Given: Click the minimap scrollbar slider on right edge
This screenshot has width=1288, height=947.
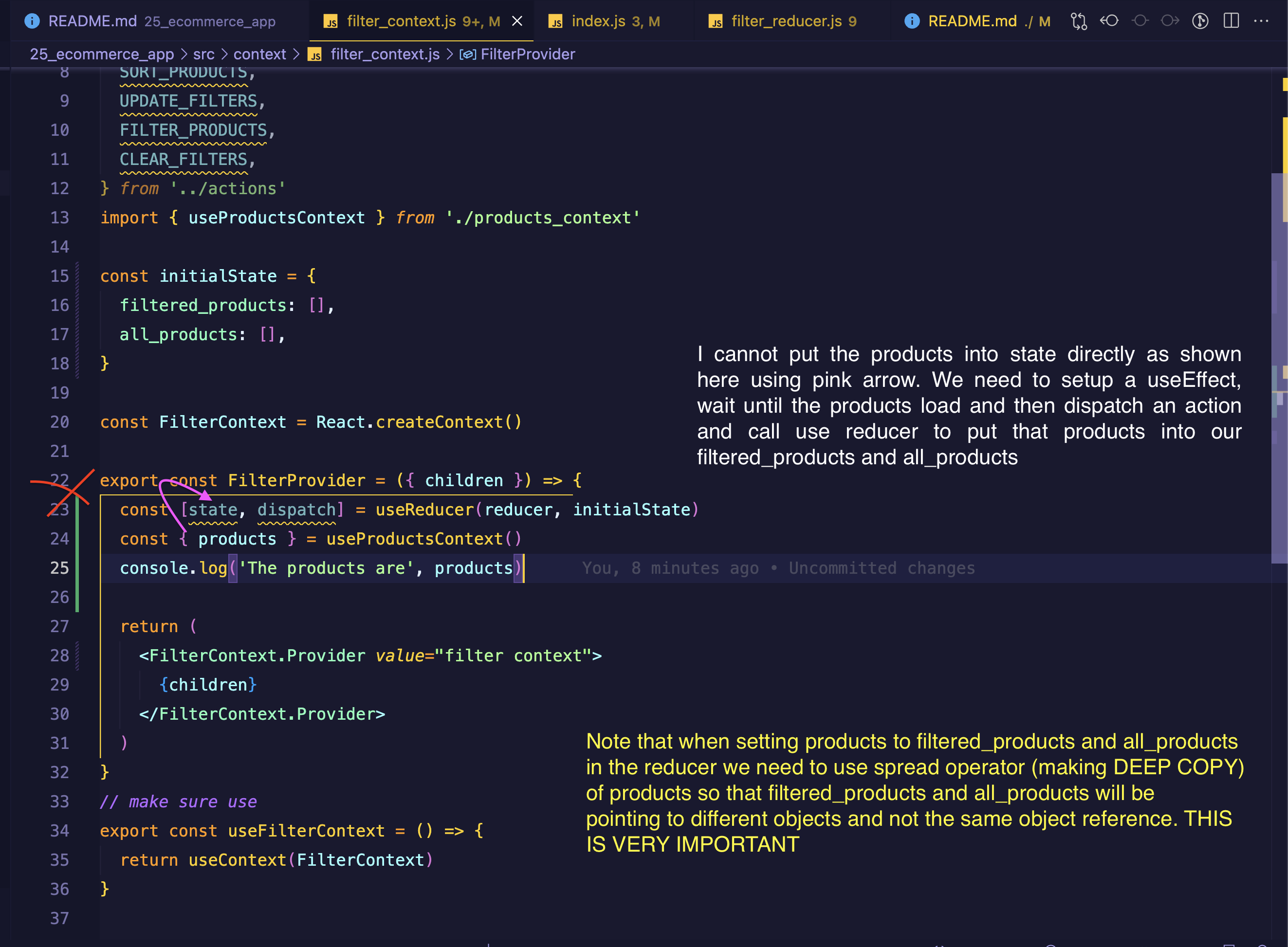Looking at the screenshot, I should coord(1279,367).
